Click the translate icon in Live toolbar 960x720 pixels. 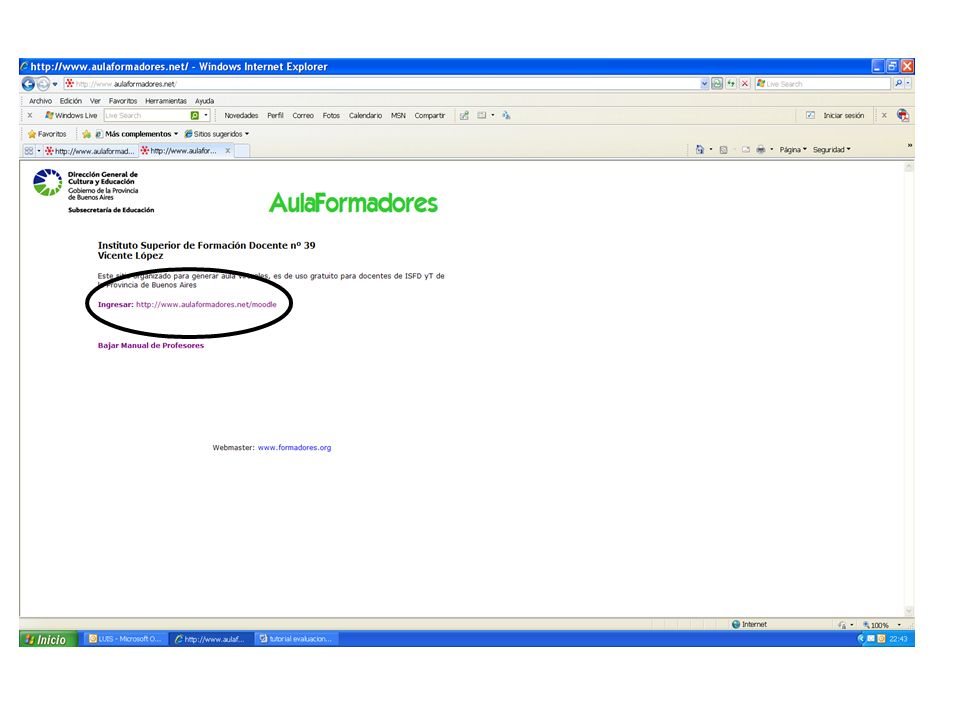pos(506,115)
